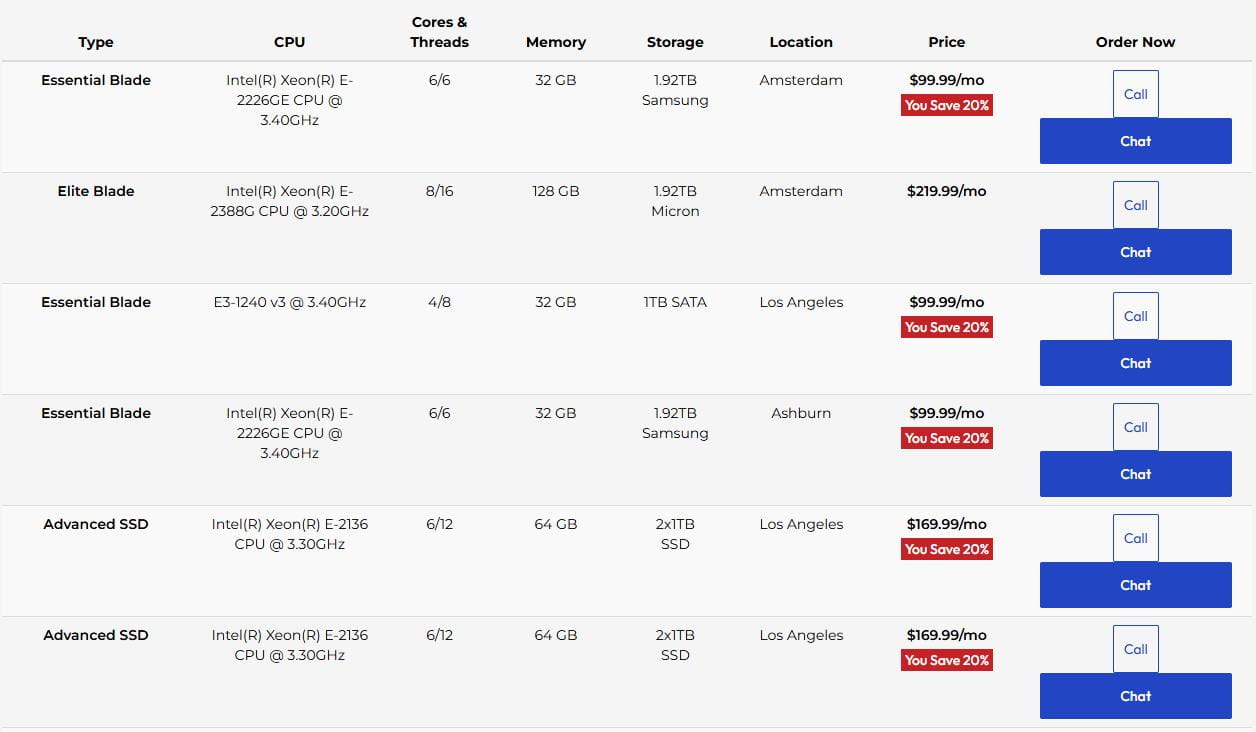Click Call for the last Advanced SSD

tap(1135, 649)
